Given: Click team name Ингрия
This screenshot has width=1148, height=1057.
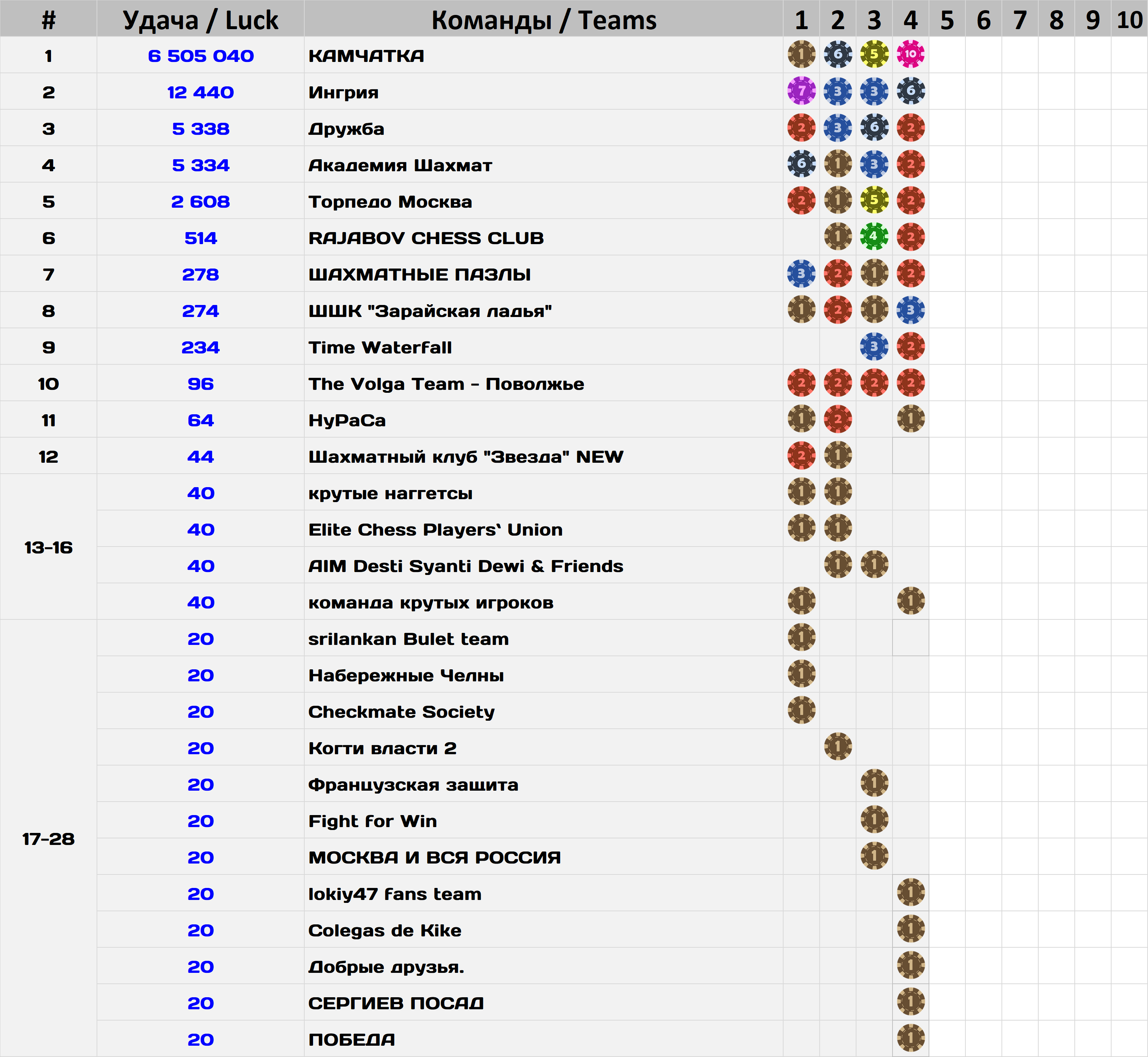Looking at the screenshot, I should [343, 93].
